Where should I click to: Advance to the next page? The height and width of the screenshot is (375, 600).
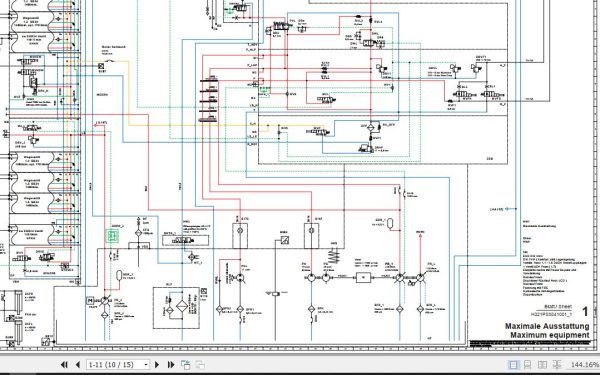pos(157,365)
